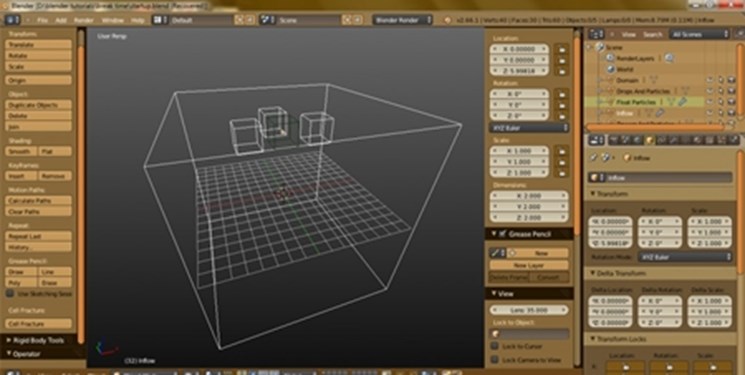This screenshot has height=375, width=745.
Task: Lock the Scale Z value
Action: pyautogui.click(x=562, y=173)
